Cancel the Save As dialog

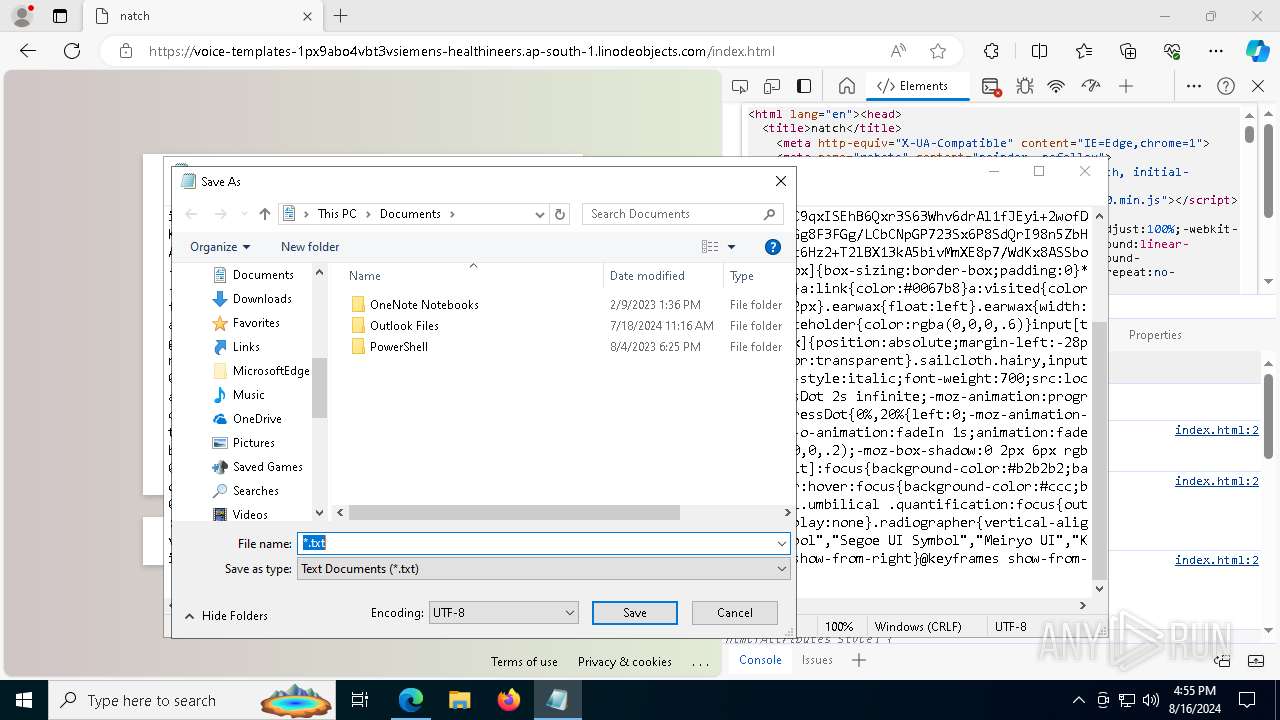735,613
